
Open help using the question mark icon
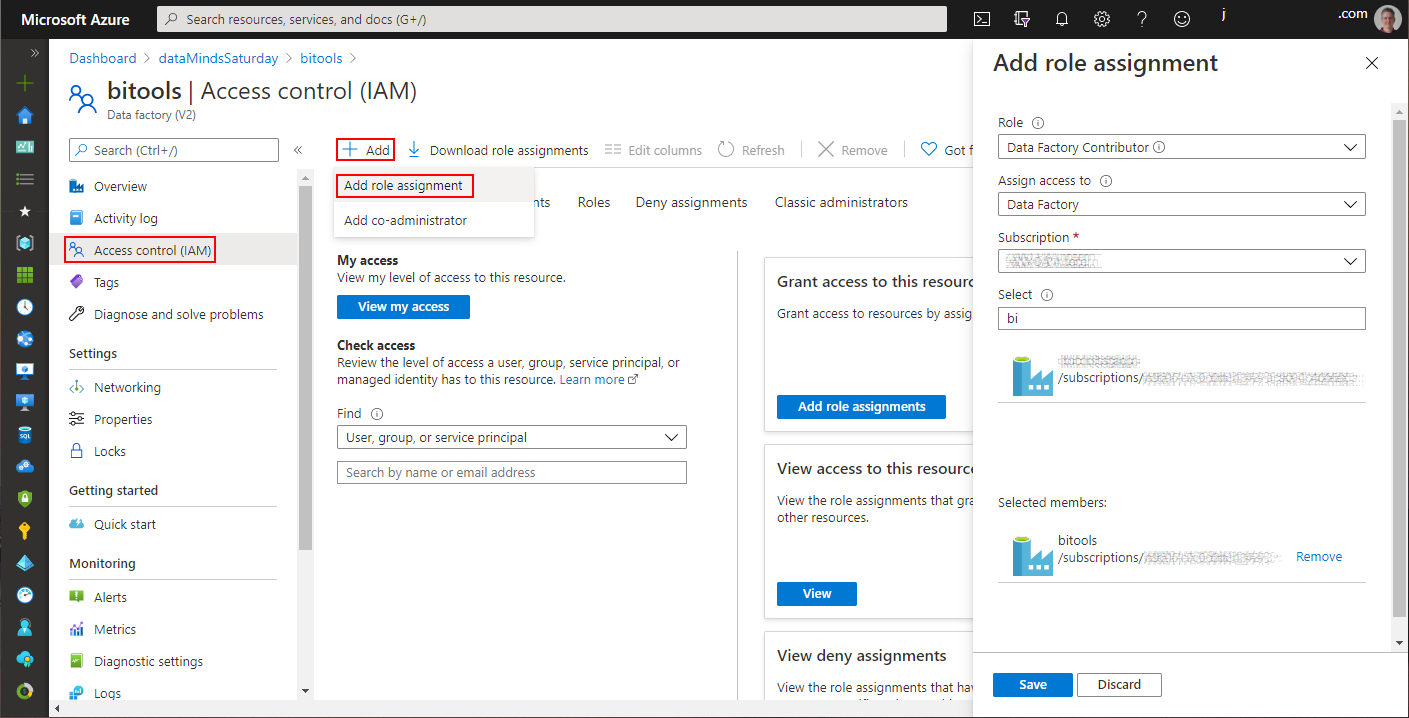1141,18
